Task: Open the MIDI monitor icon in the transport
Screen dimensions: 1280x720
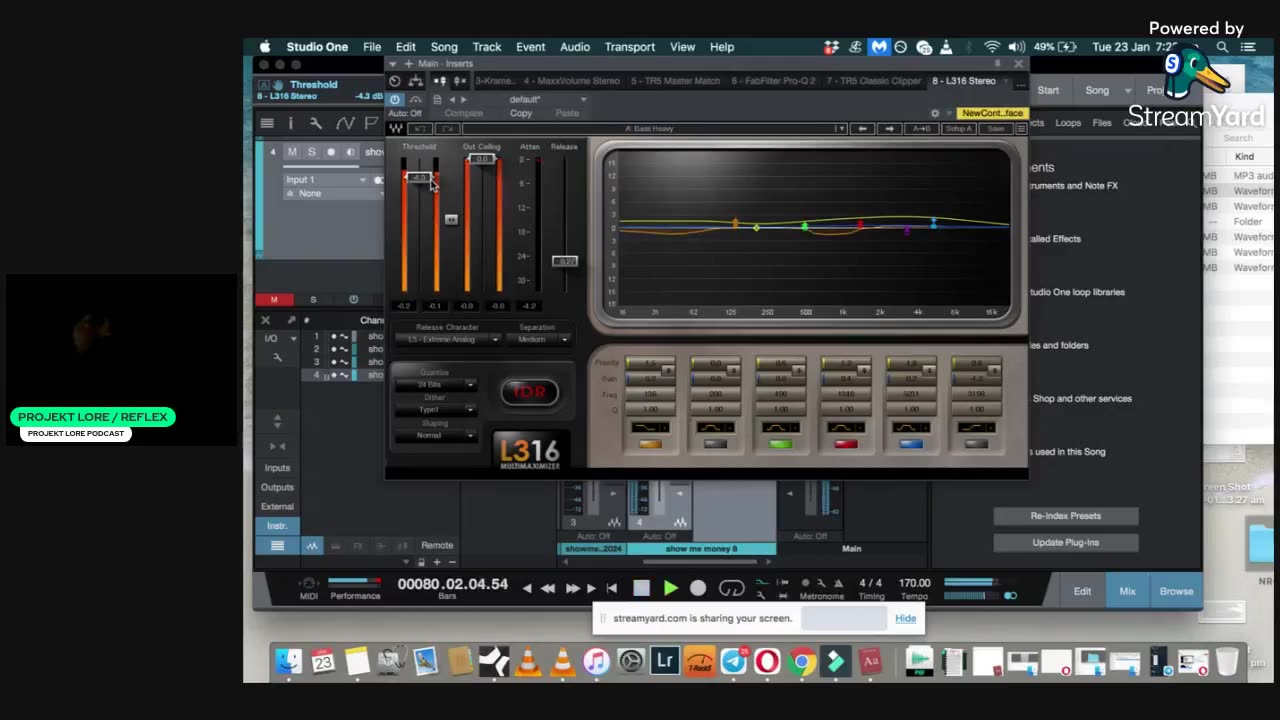Action: tap(309, 583)
